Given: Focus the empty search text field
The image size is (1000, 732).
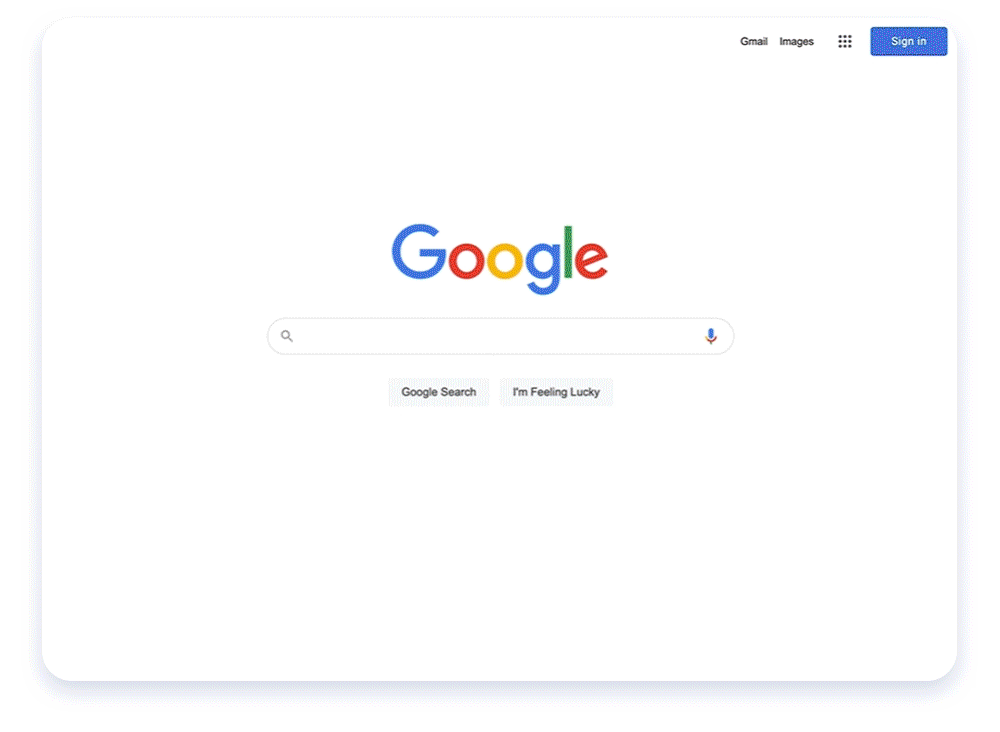Looking at the screenshot, I should 500,336.
